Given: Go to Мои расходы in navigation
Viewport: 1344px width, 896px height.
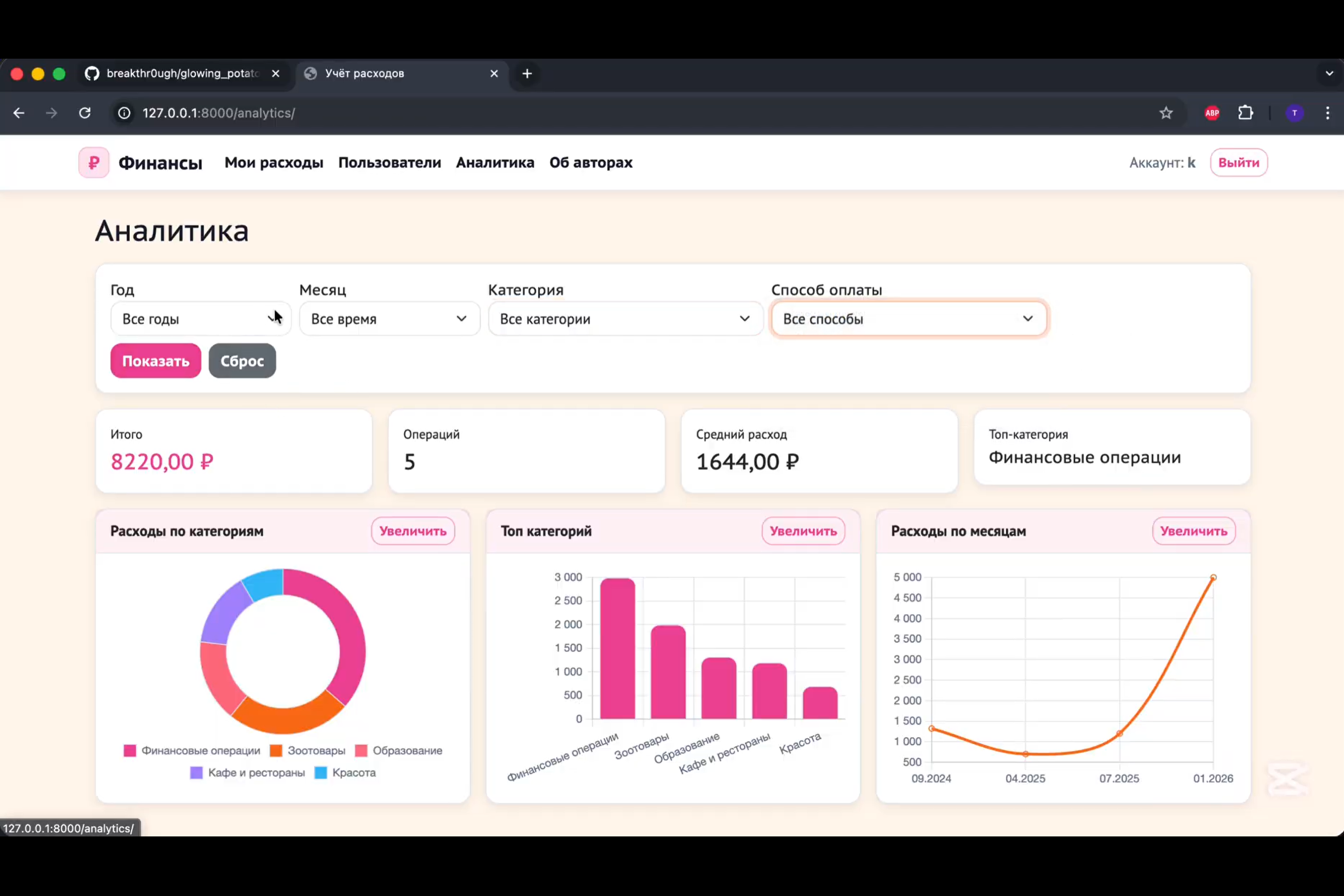Looking at the screenshot, I should (274, 163).
